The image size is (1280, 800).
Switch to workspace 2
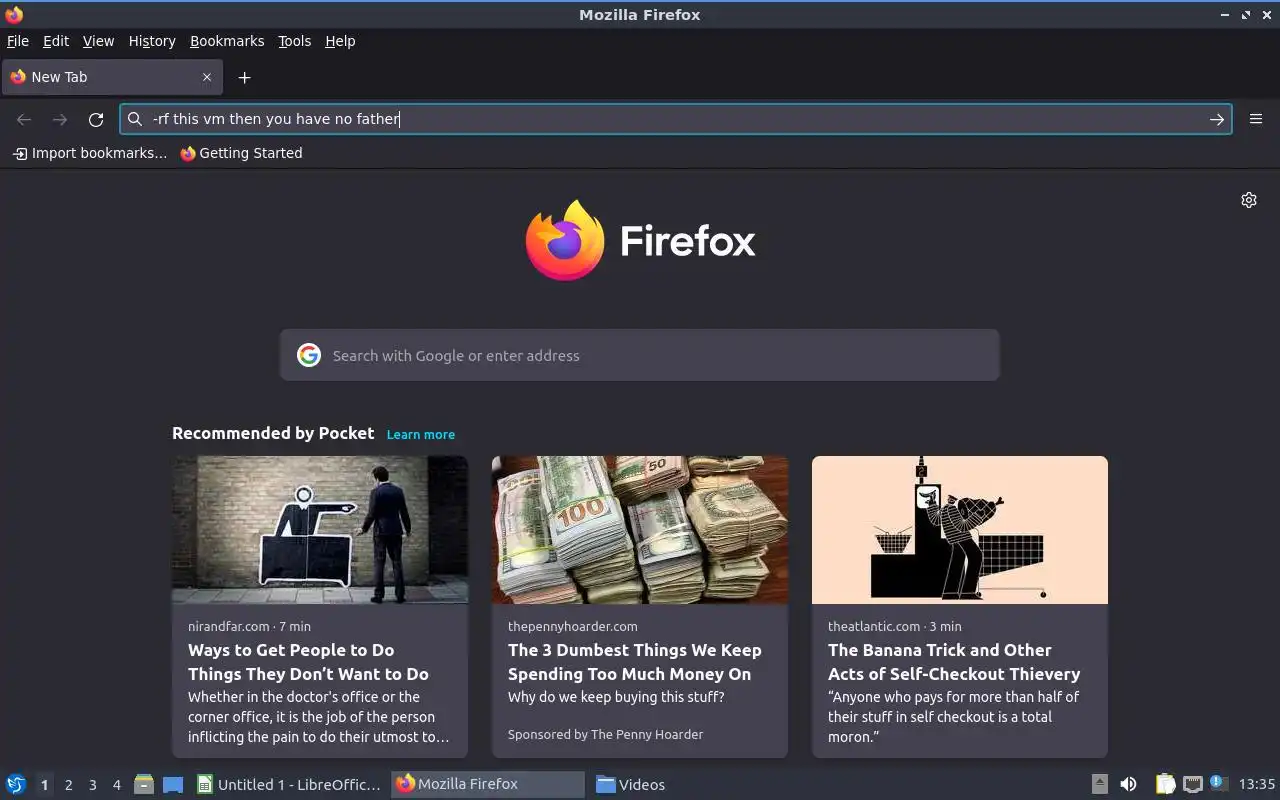coord(68,785)
